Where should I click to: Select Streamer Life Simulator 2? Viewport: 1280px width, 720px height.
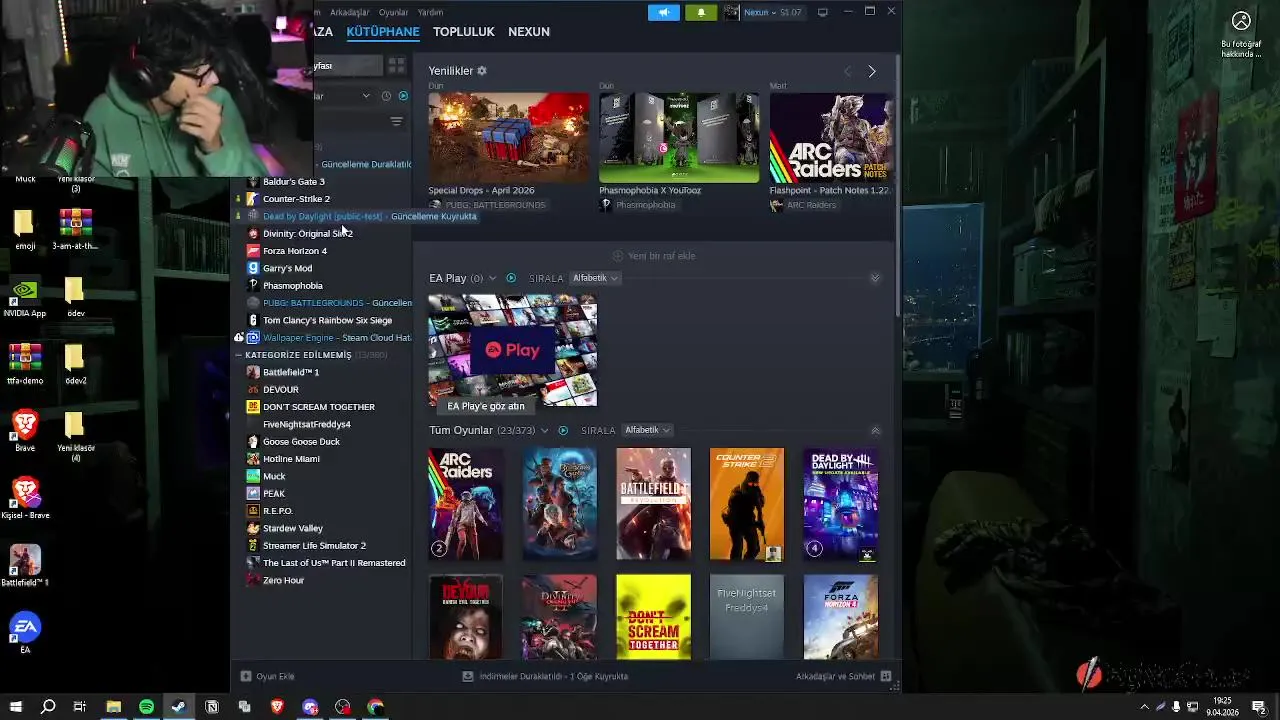click(x=314, y=546)
